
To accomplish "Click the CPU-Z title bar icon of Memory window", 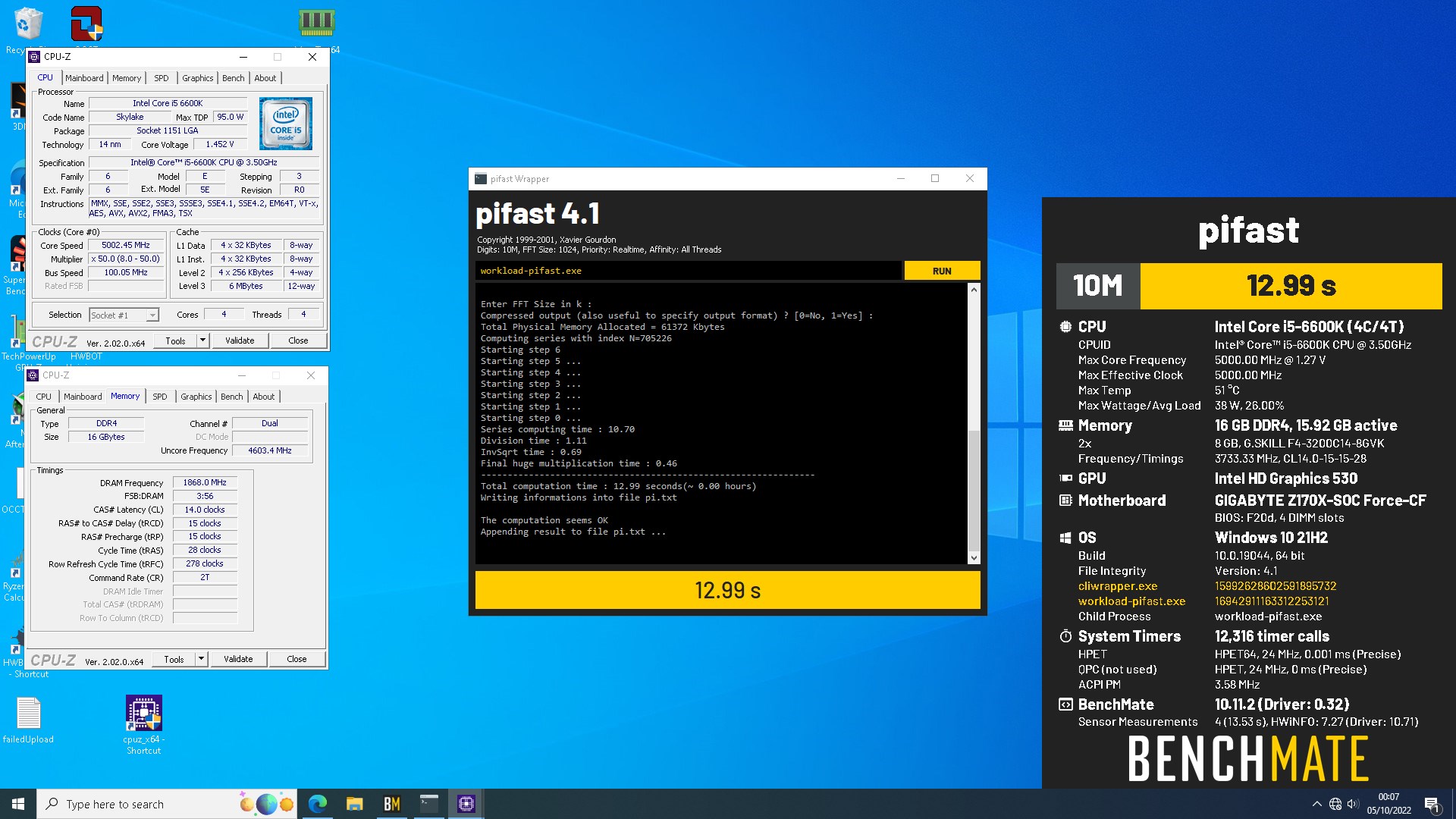I will click(33, 375).
